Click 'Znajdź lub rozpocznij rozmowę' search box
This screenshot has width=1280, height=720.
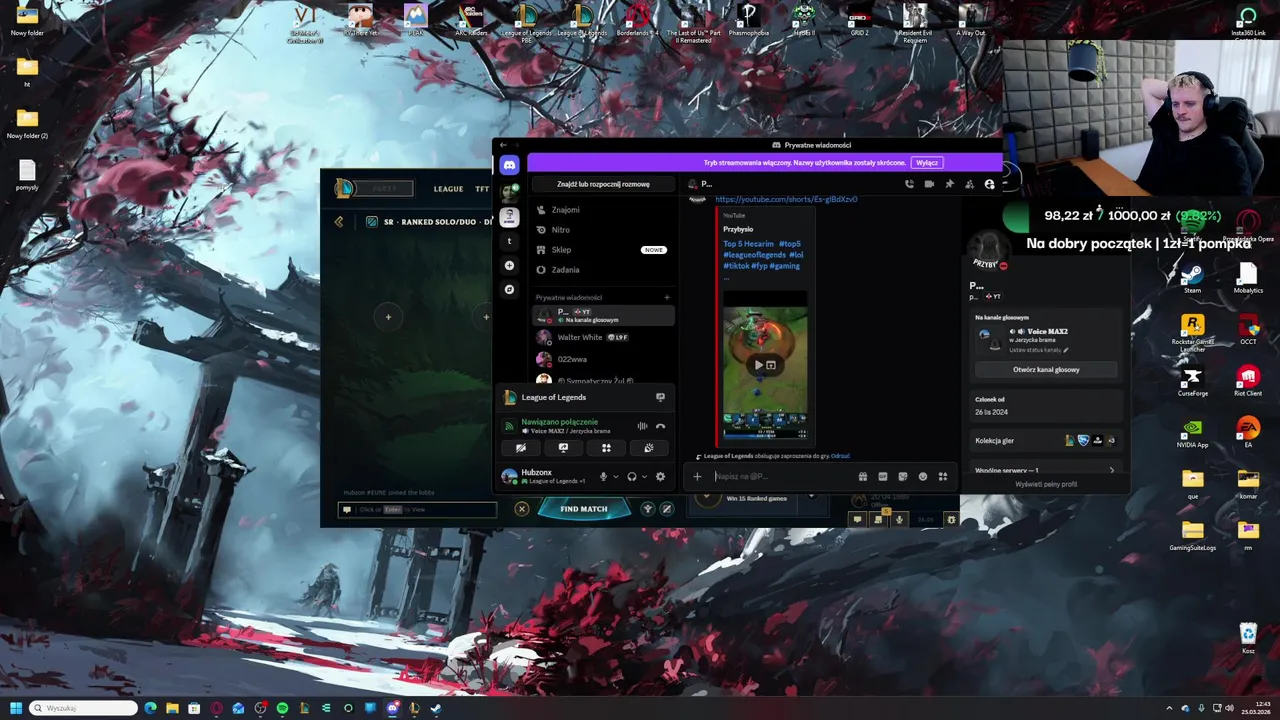click(603, 184)
